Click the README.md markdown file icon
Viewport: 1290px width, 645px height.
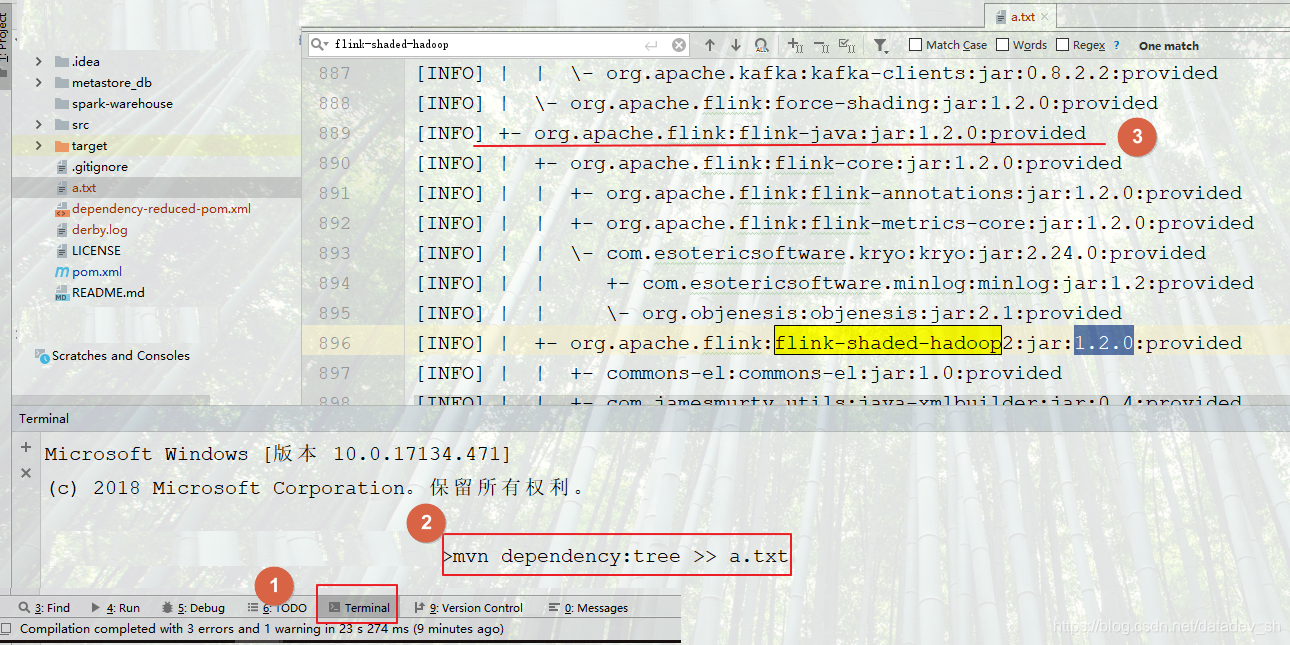pos(62,292)
